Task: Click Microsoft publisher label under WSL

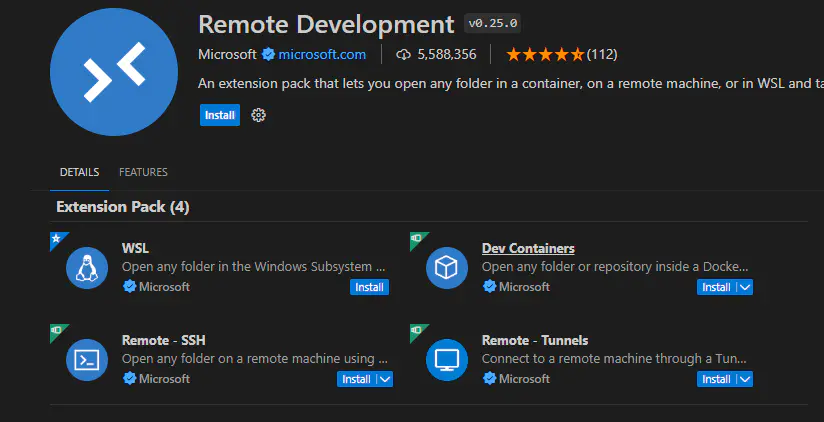Action: [164, 286]
